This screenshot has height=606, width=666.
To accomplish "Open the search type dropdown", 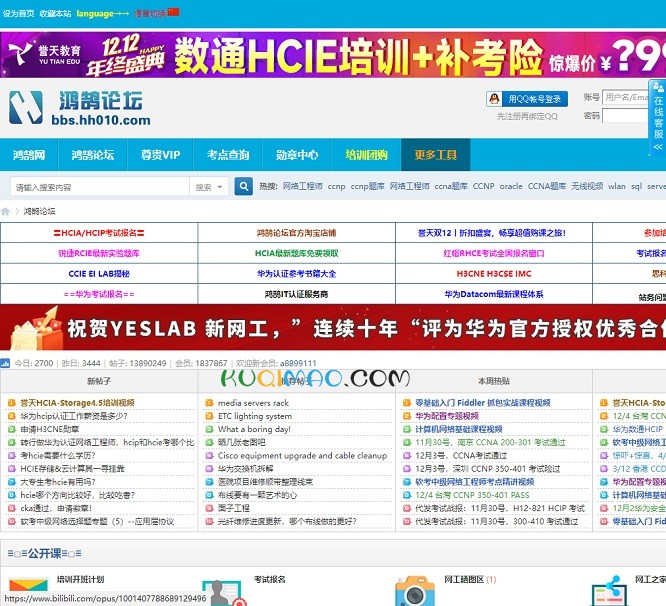I will pyautogui.click(x=209, y=187).
